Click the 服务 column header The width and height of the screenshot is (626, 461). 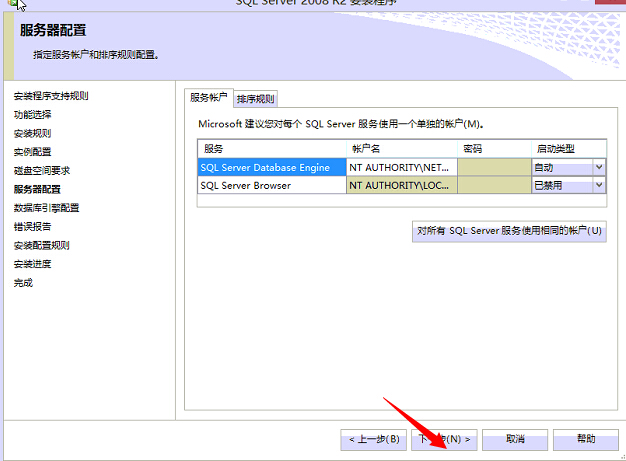pyautogui.click(x=271, y=149)
